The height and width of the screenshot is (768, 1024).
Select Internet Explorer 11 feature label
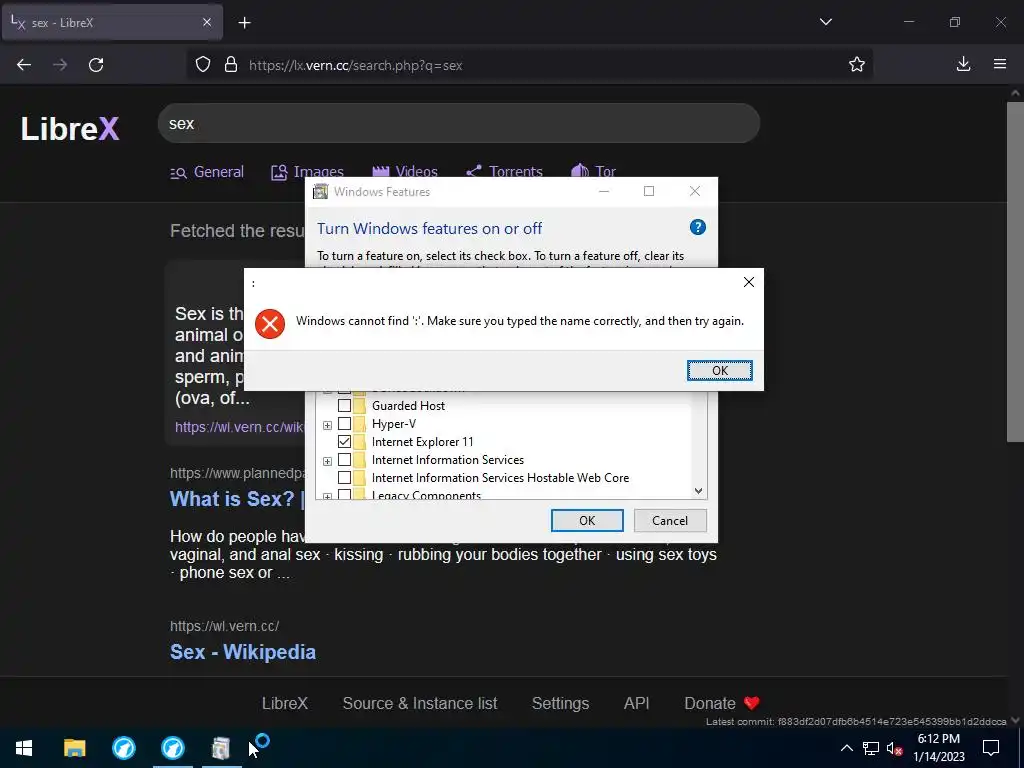[x=423, y=441]
